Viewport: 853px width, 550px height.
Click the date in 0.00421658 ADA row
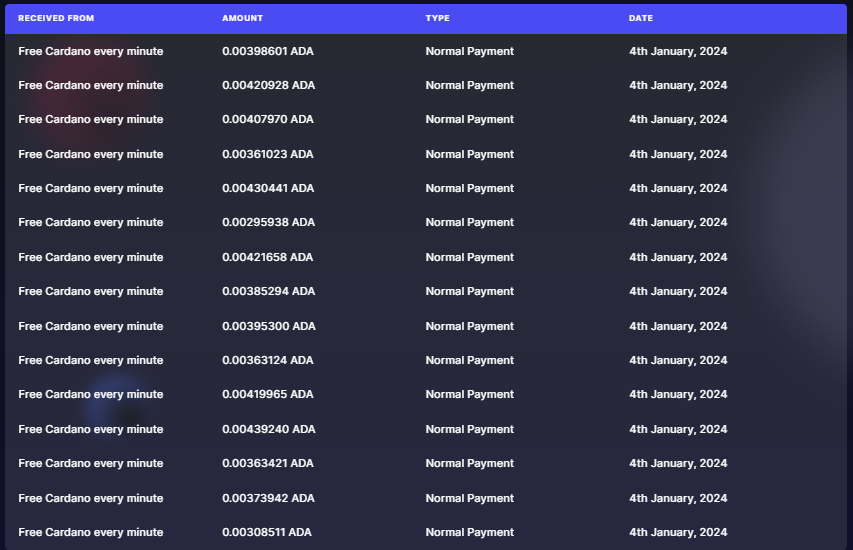[678, 257]
